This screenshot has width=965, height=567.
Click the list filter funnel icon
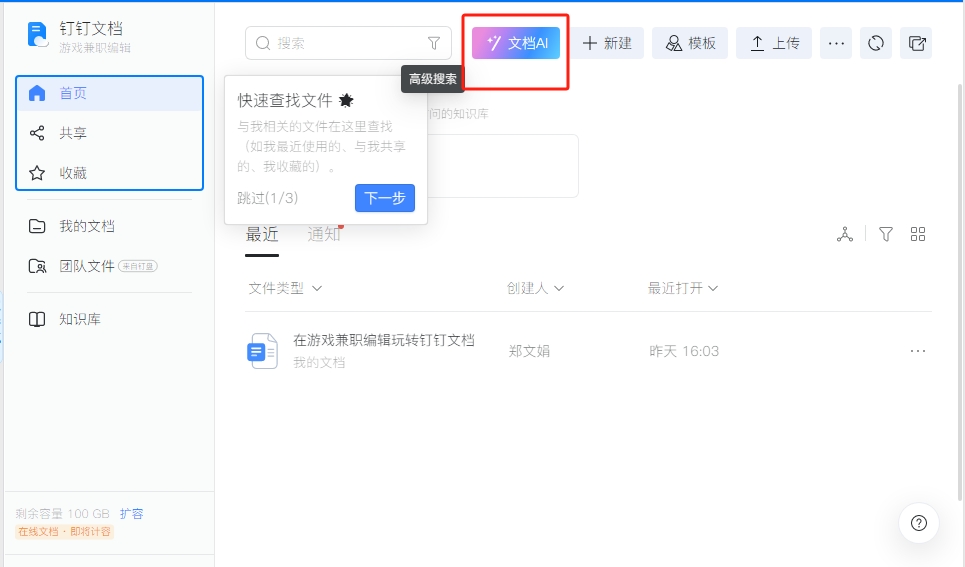point(886,235)
